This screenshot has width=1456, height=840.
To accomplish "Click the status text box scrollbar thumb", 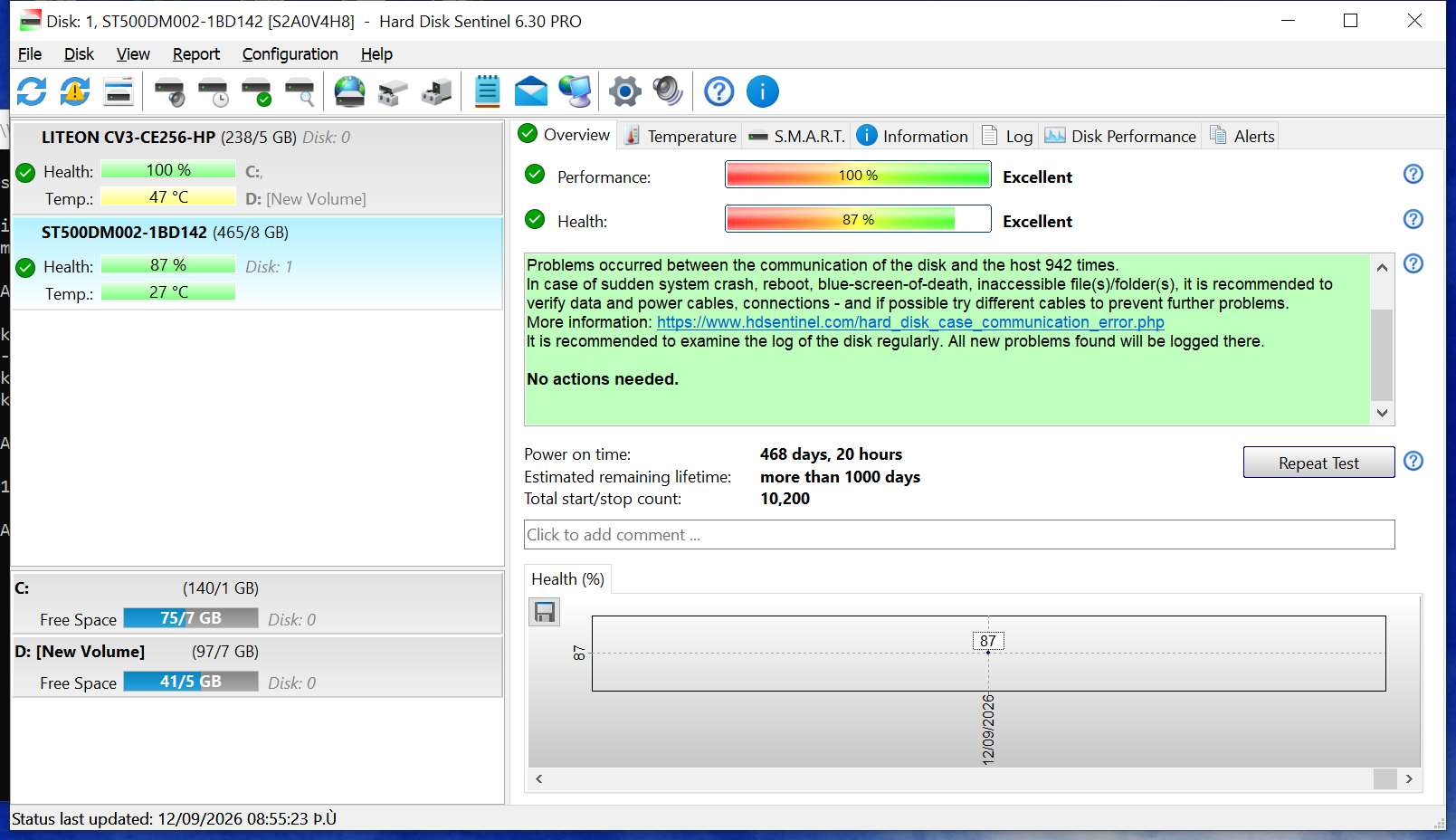I will [x=1382, y=354].
